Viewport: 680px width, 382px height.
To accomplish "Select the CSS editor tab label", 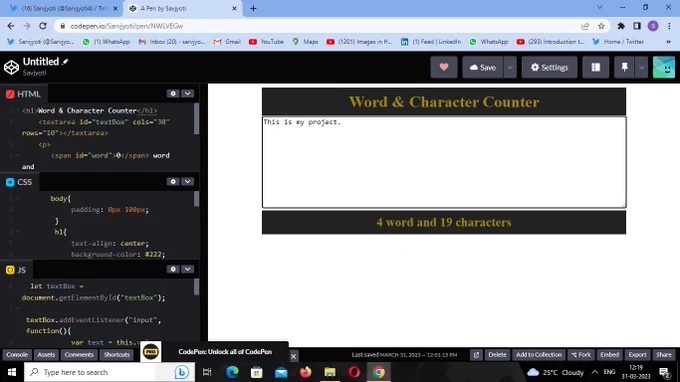I will [19, 182].
